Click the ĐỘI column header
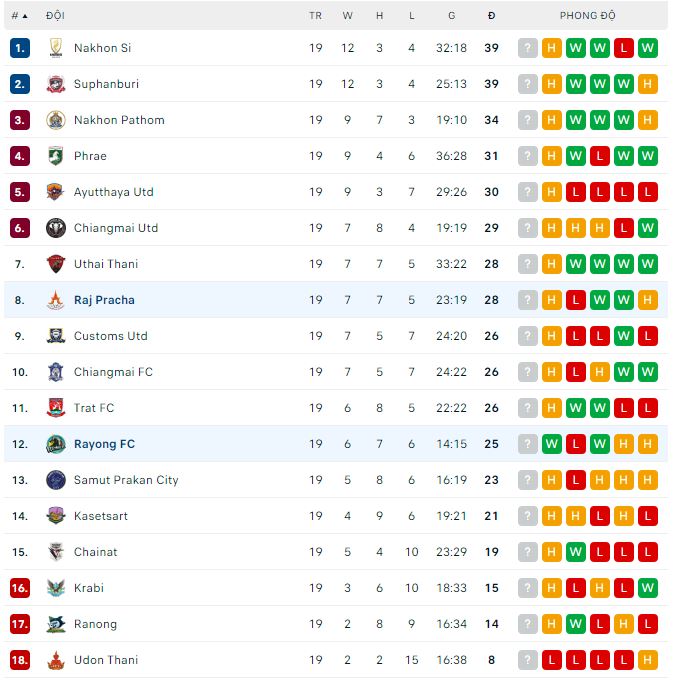676x681 pixels. [55, 16]
